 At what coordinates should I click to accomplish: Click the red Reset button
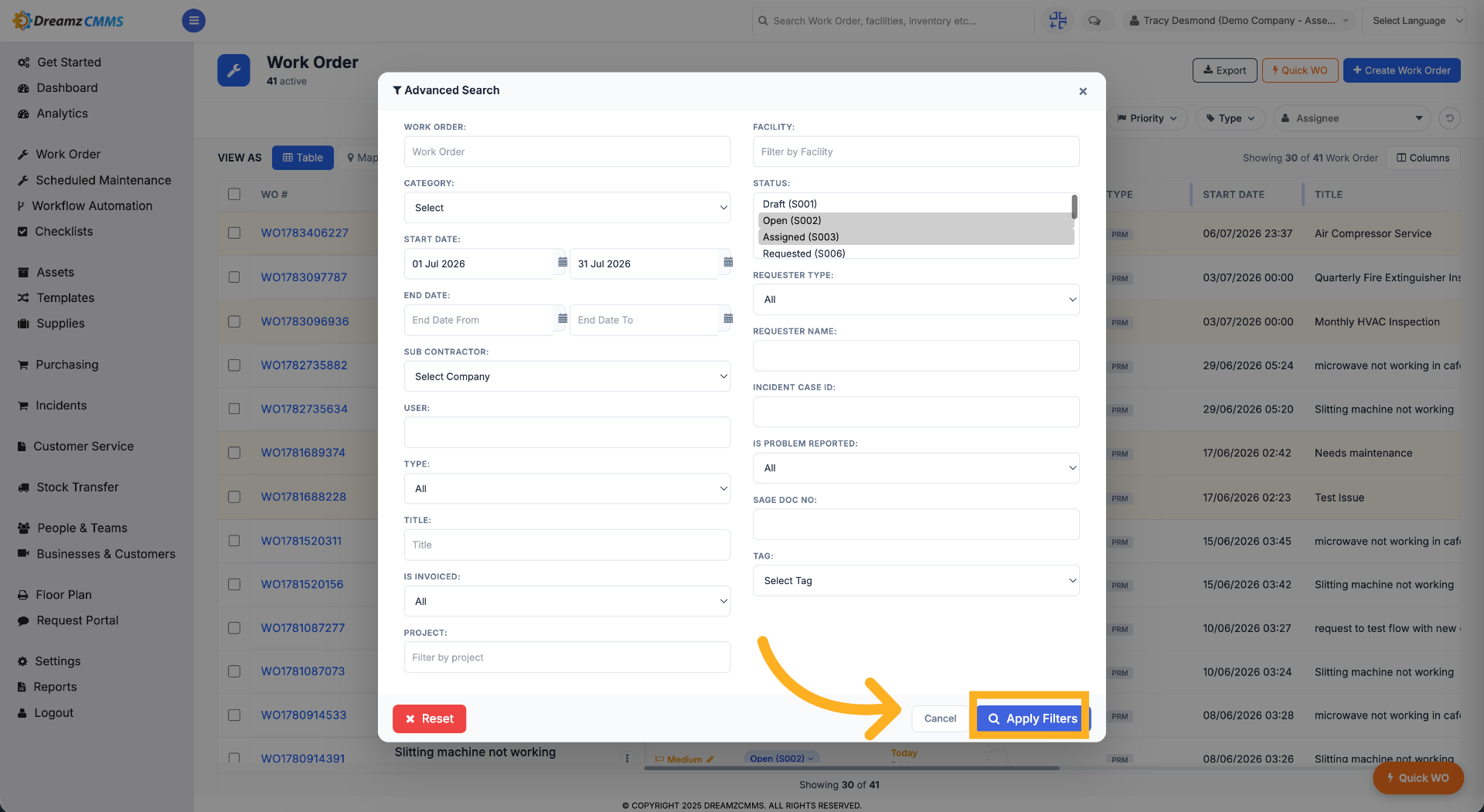tap(429, 719)
